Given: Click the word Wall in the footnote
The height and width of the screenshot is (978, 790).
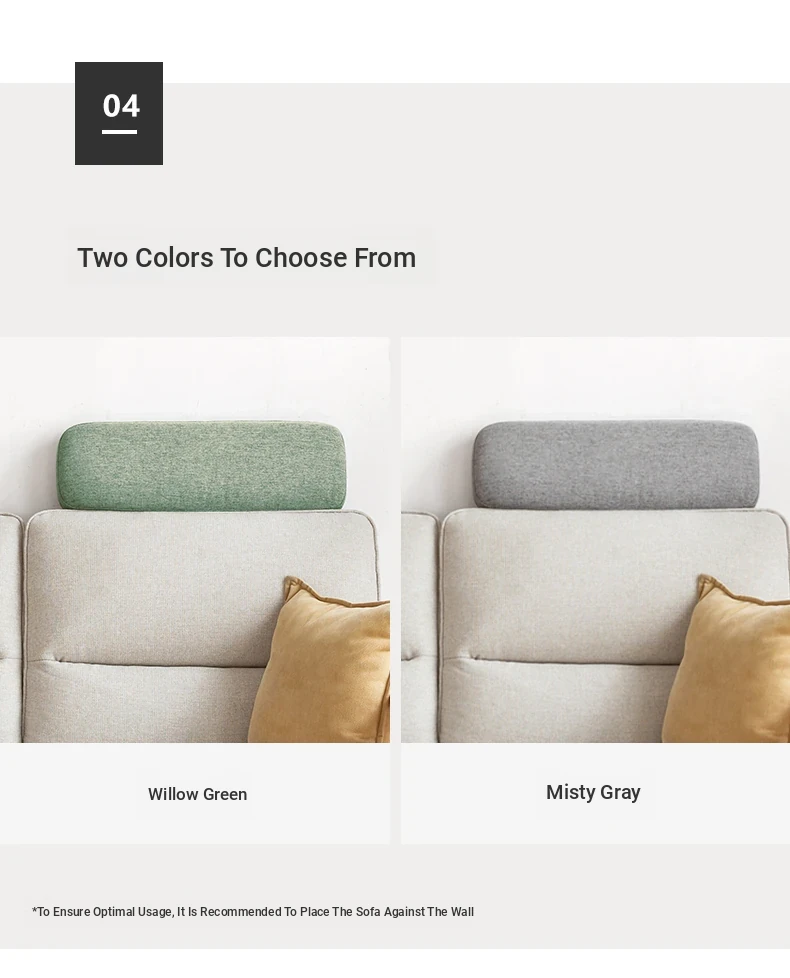Looking at the screenshot, I should [x=462, y=911].
